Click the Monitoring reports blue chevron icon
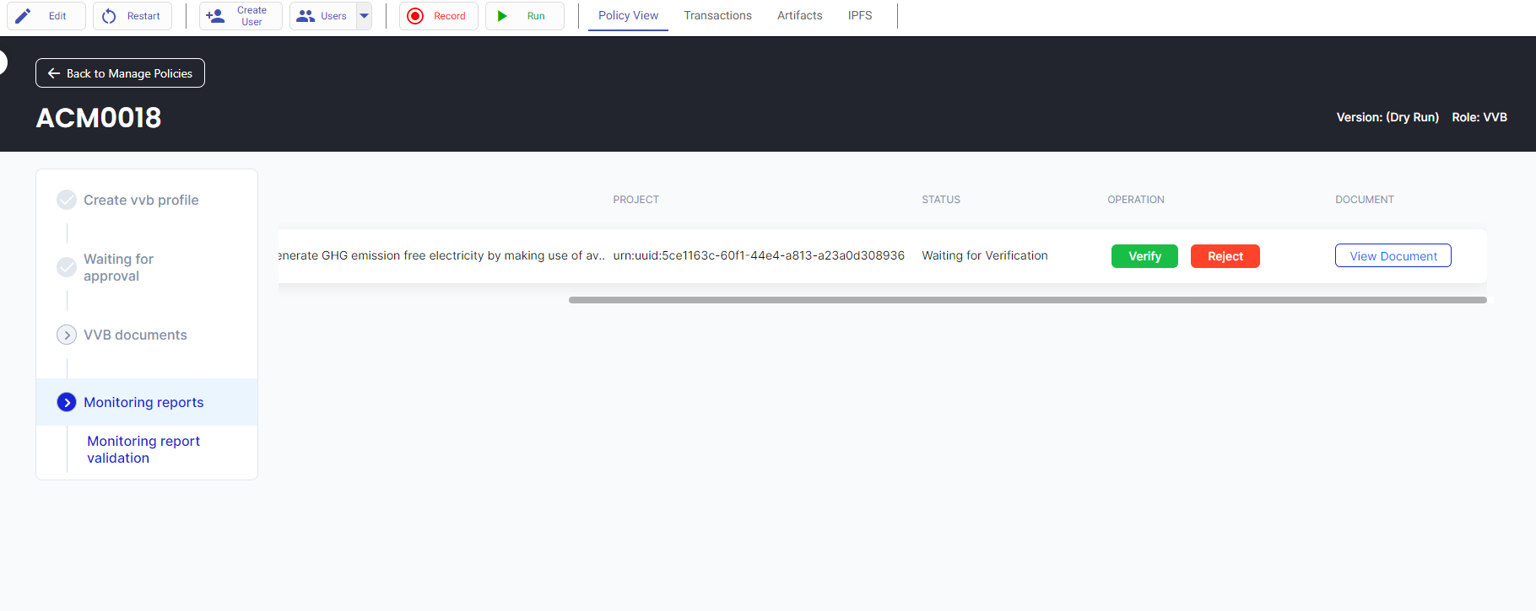 tap(67, 402)
